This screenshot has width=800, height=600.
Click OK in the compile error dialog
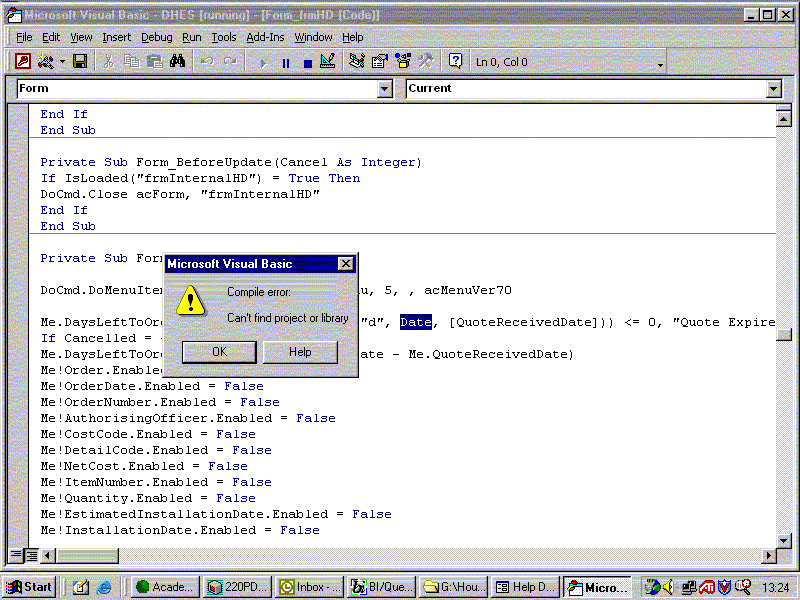(220, 352)
